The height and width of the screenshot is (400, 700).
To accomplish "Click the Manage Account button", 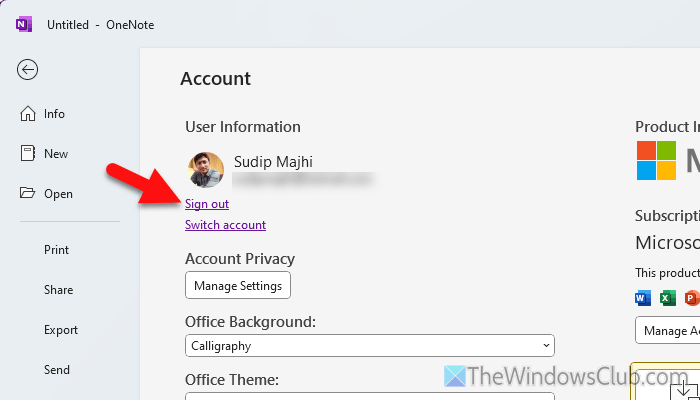I will (x=668, y=330).
